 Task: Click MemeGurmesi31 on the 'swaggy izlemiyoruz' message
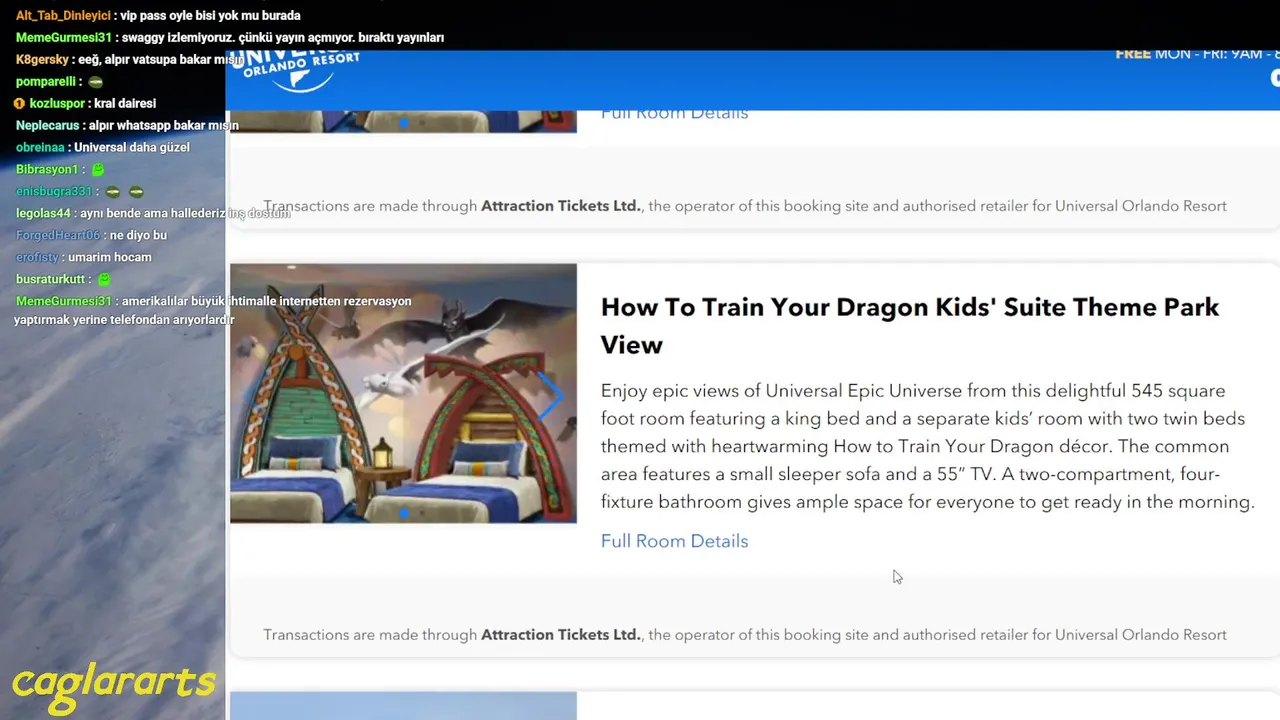pos(64,38)
